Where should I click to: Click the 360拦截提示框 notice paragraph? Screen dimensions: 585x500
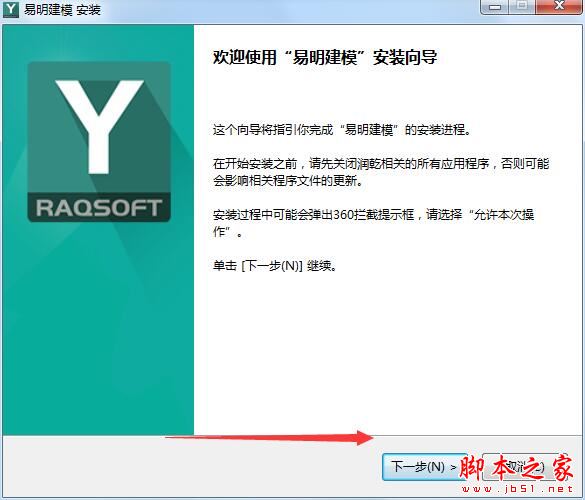pyautogui.click(x=373, y=223)
